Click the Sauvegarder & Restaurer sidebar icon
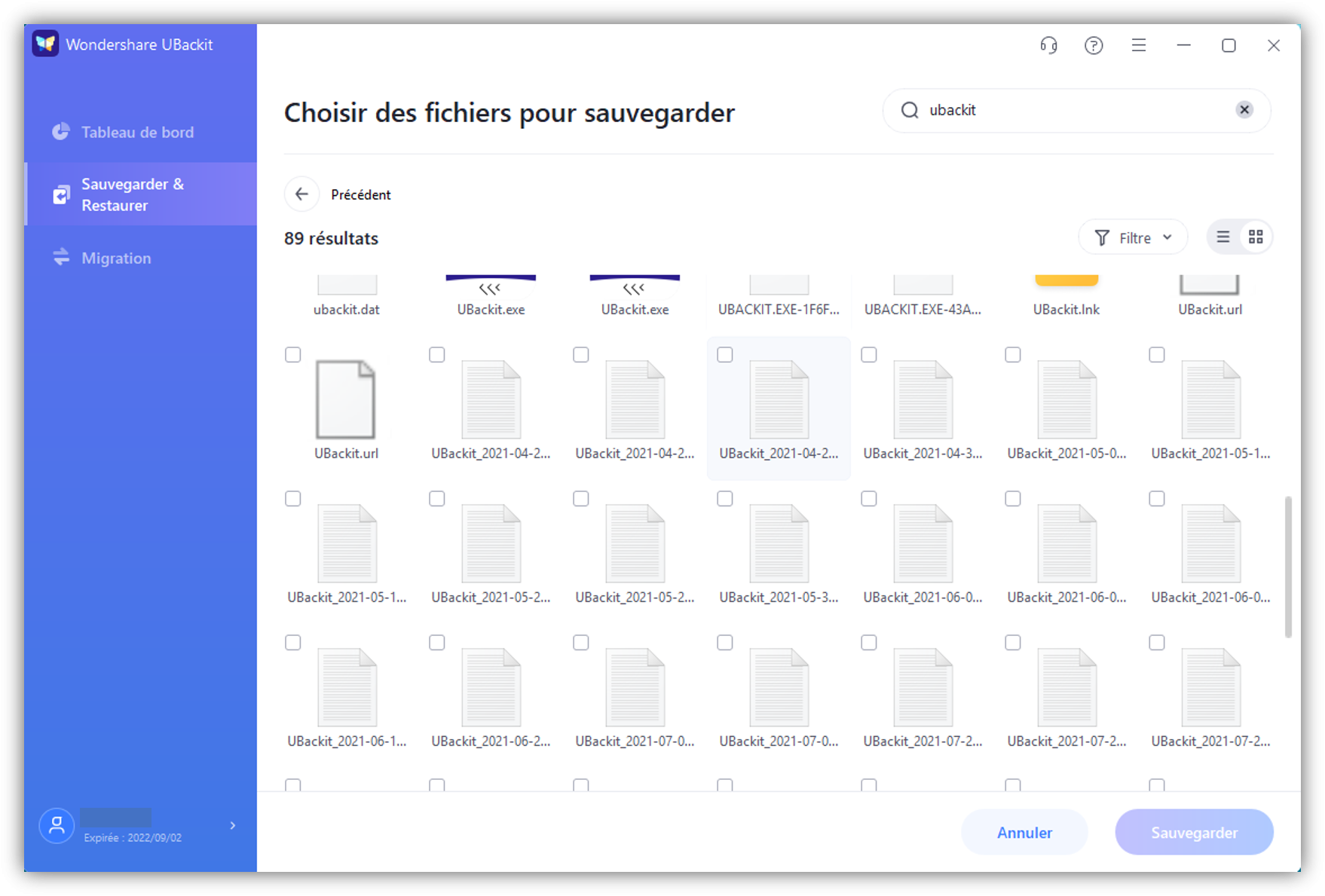The image size is (1325, 896). [x=61, y=195]
